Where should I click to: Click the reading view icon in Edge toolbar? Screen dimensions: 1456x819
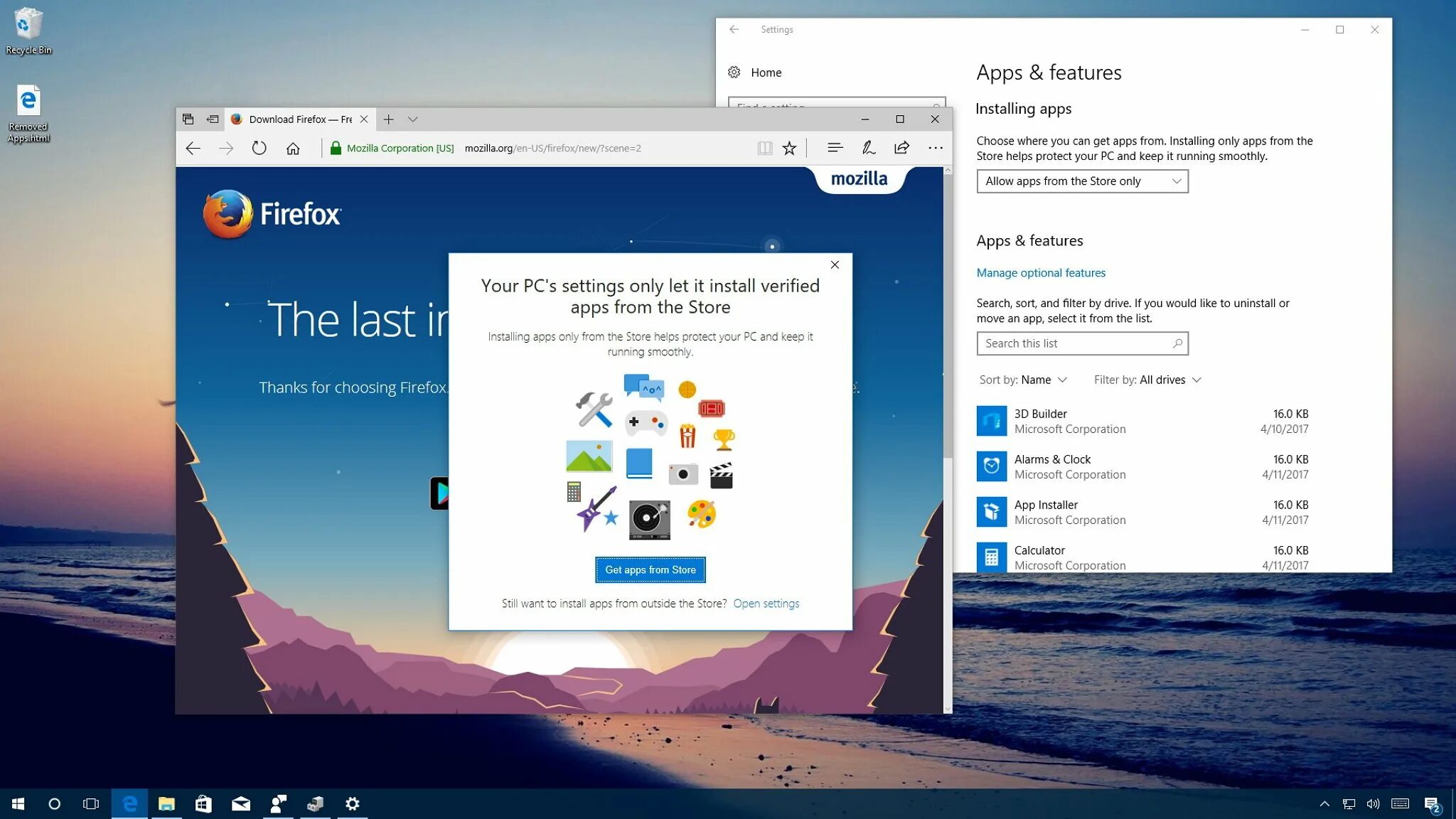point(764,148)
